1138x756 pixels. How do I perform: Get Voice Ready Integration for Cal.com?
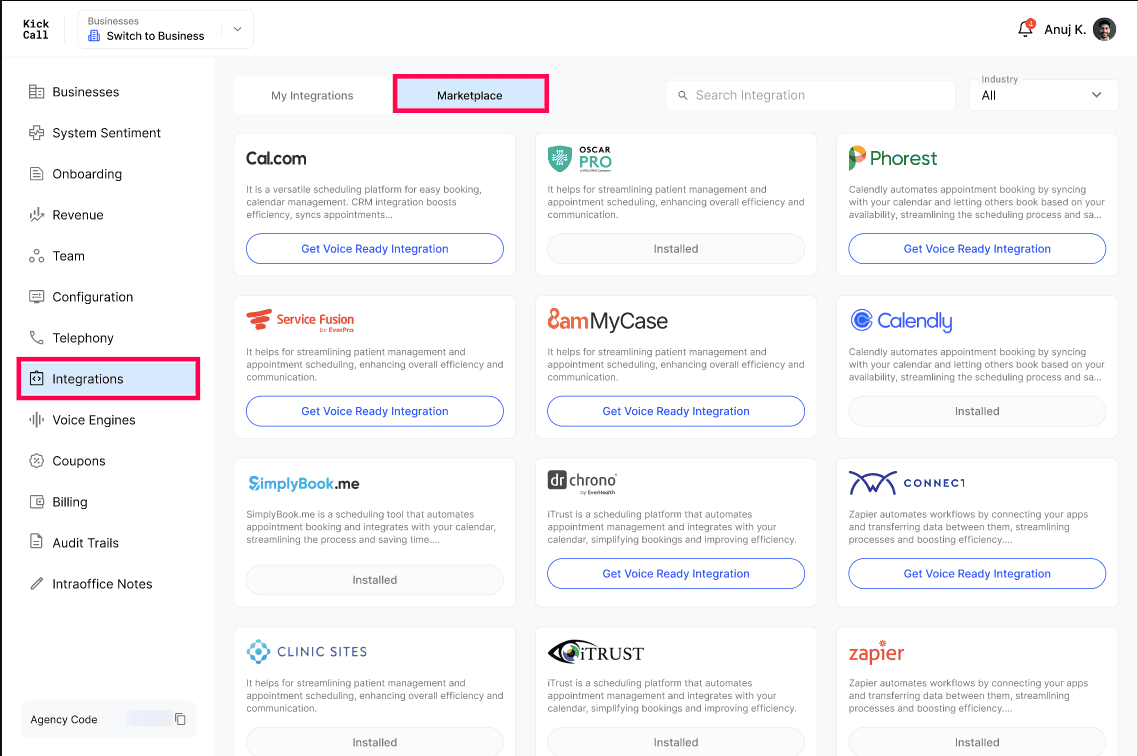(374, 249)
